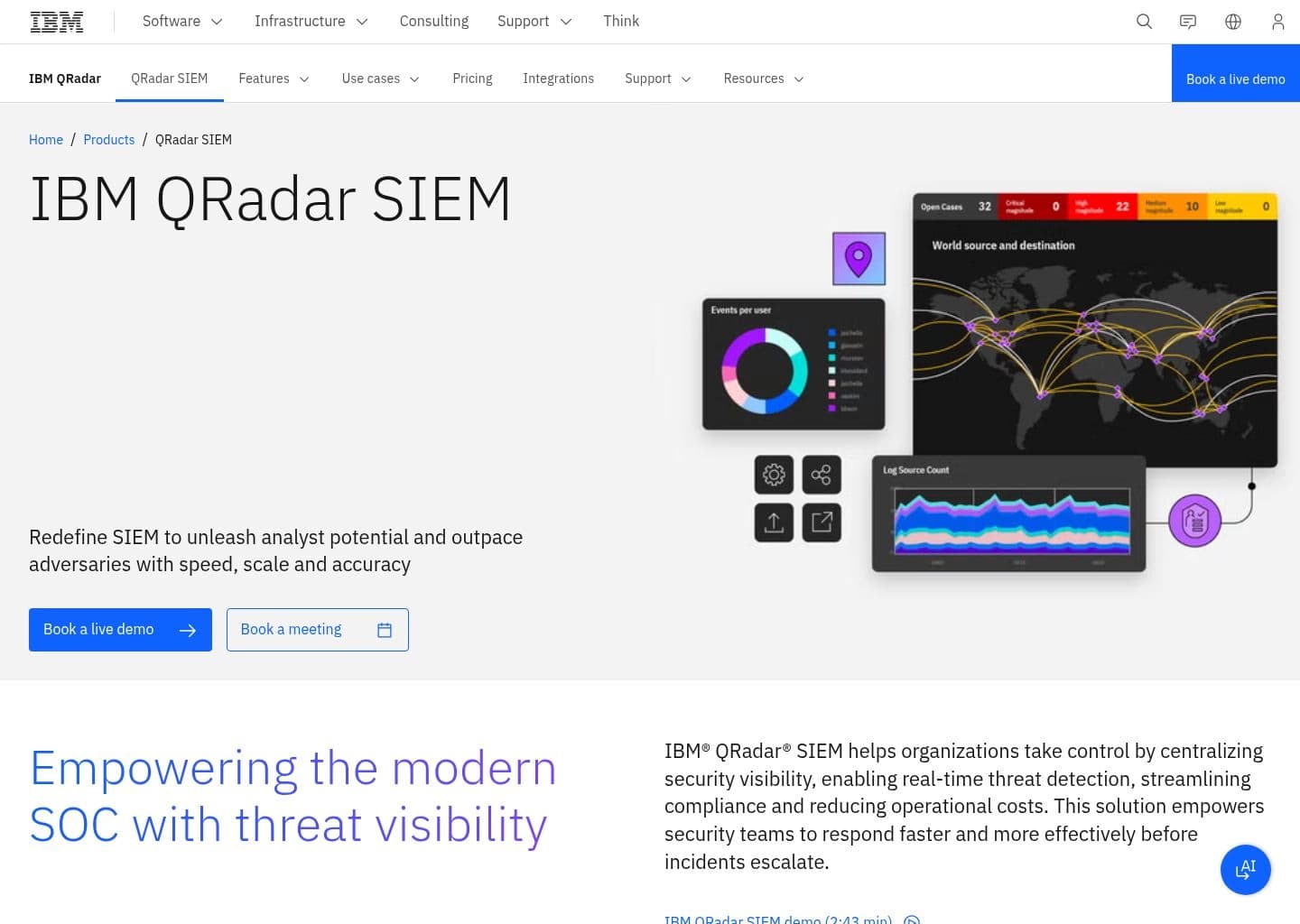The width and height of the screenshot is (1300, 924).
Task: Open the globe region selector
Action: coord(1233,22)
